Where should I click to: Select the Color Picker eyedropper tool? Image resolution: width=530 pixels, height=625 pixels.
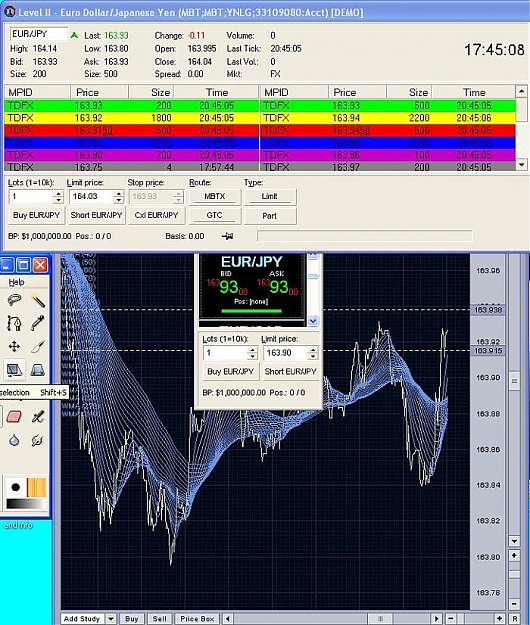click(x=38, y=323)
